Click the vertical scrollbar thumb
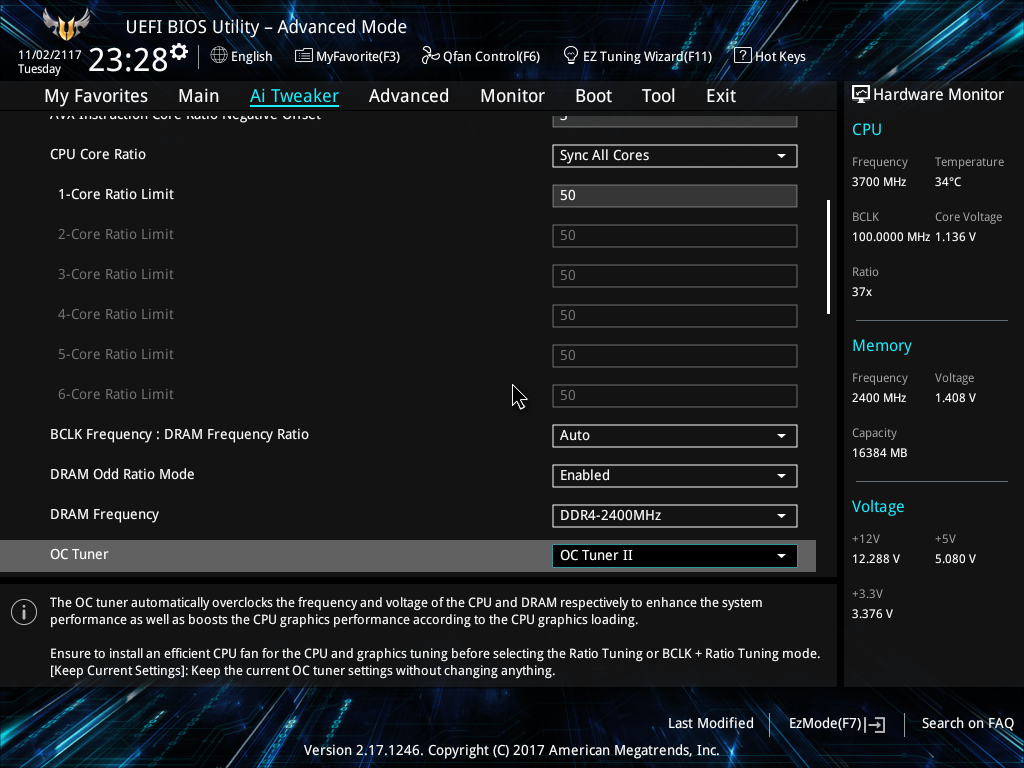1024x768 pixels. 829,257
